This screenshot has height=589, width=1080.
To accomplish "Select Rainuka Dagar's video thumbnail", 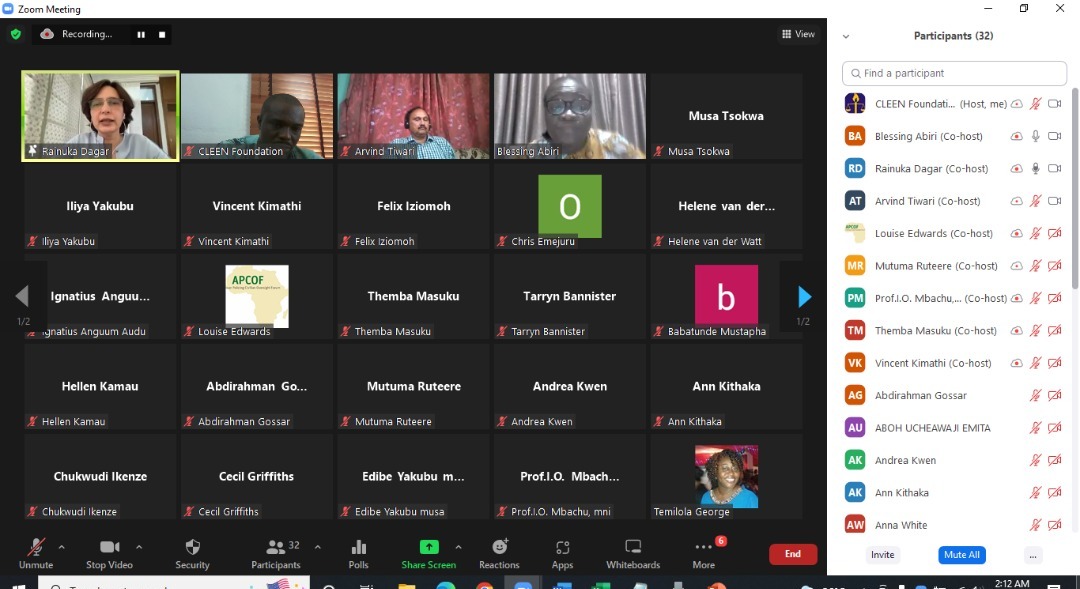I will tap(101, 116).
